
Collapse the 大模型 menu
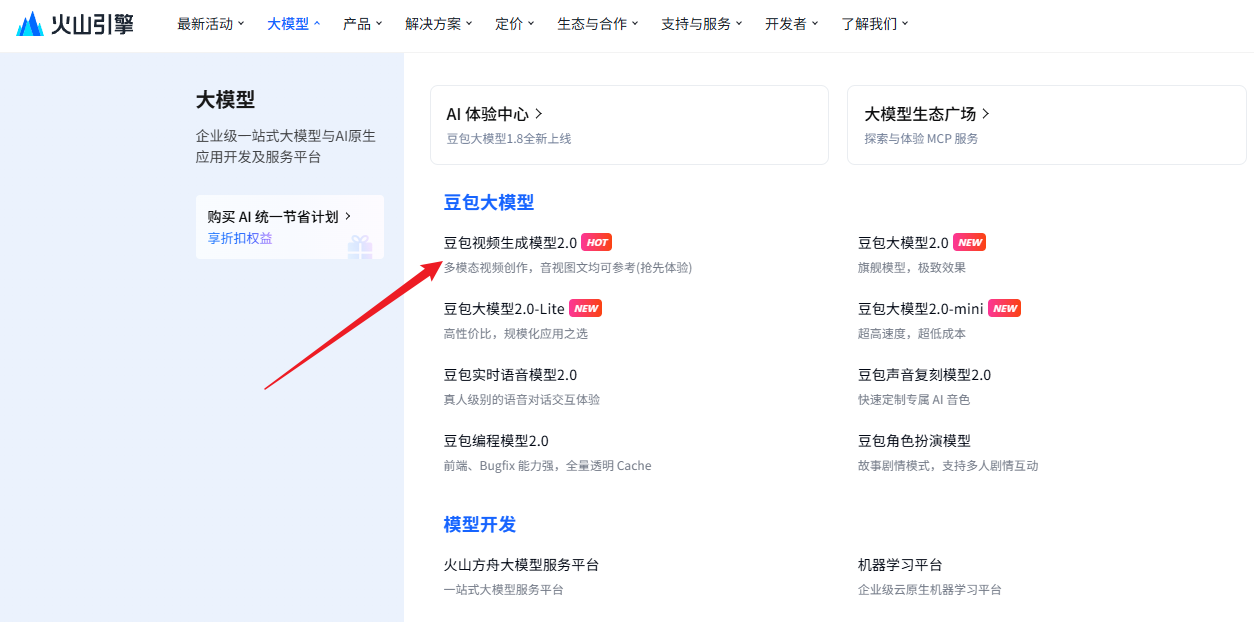click(294, 24)
